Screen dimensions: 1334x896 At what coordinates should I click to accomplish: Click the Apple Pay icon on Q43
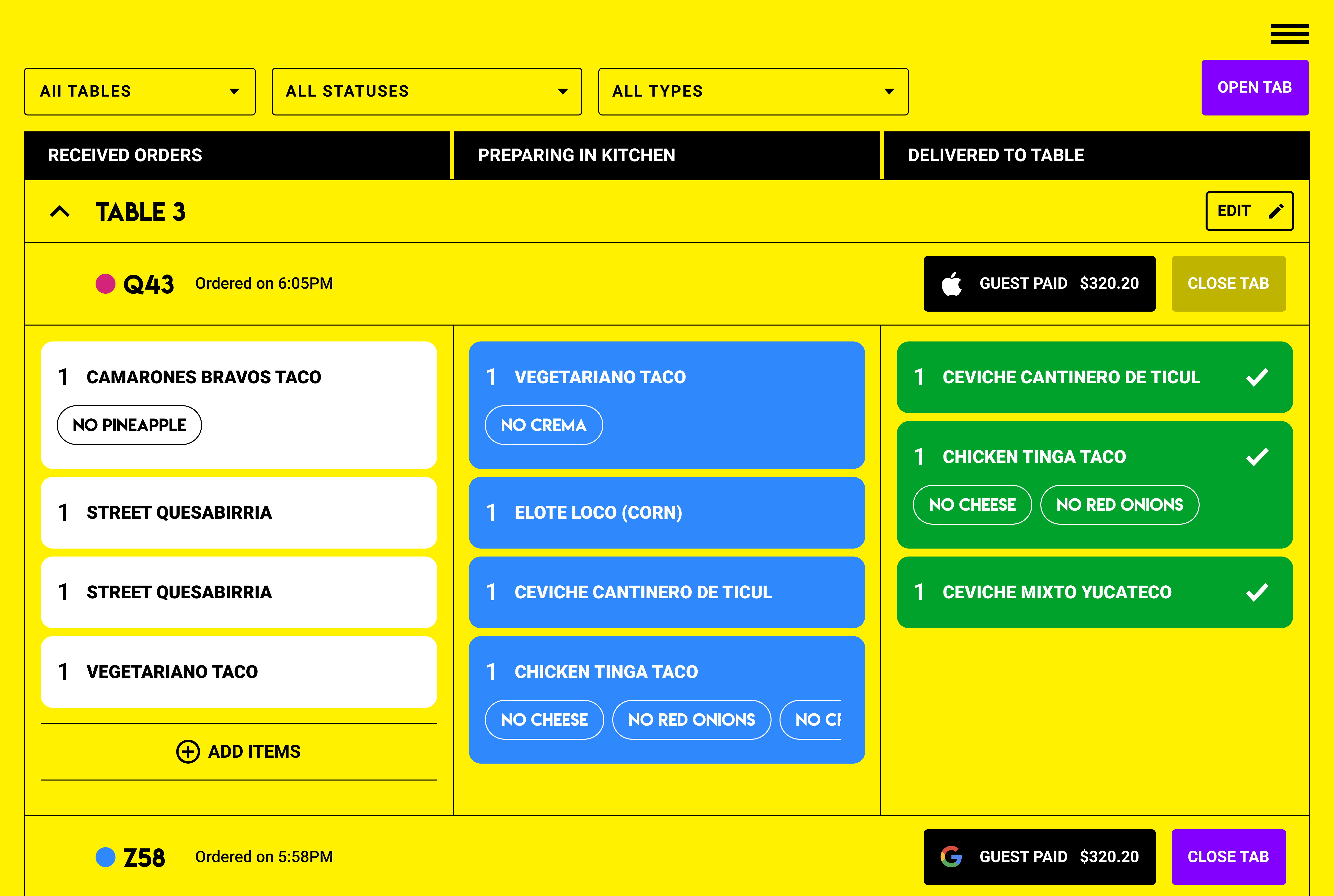point(951,283)
